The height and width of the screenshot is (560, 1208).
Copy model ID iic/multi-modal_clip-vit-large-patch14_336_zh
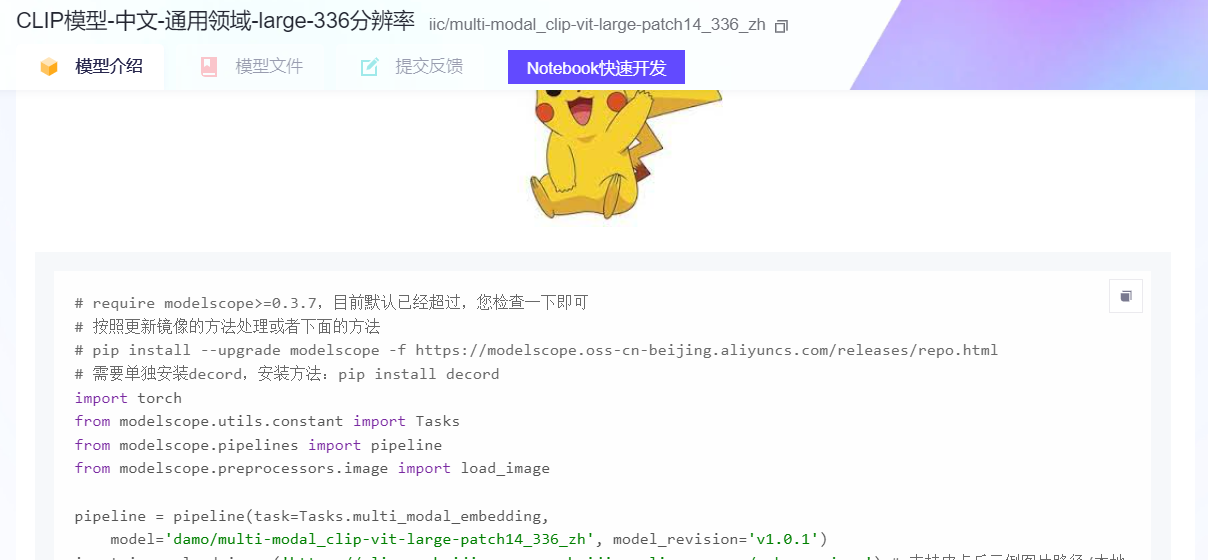pyautogui.click(x=781, y=26)
